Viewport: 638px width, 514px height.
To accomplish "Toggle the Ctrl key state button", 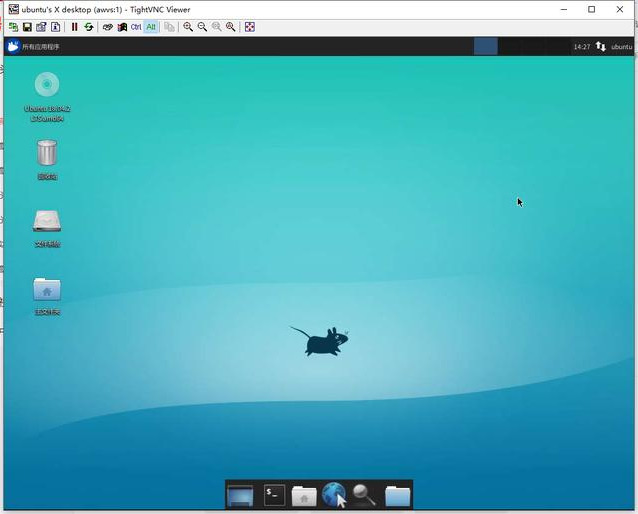I will 136,27.
